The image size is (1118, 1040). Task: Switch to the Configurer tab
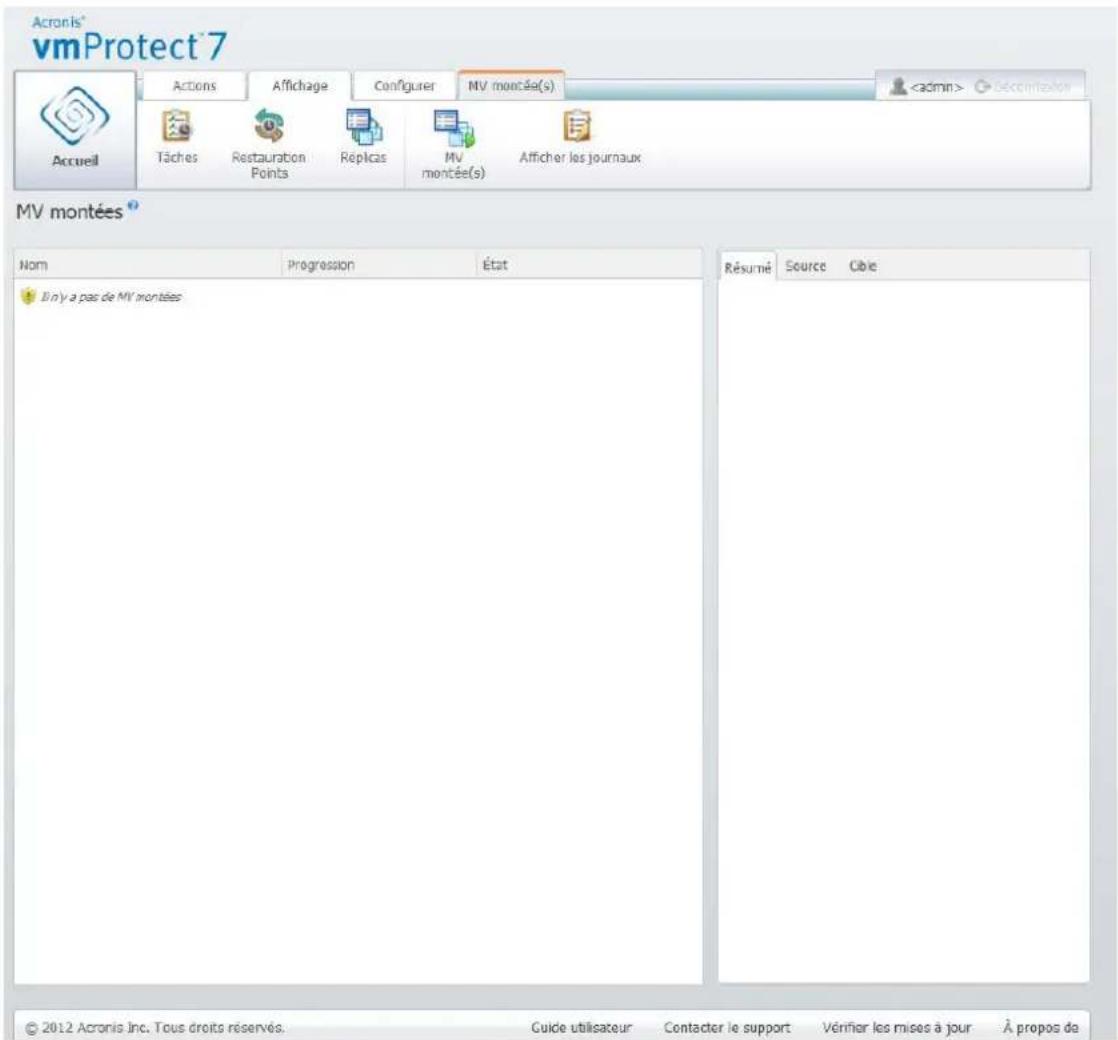pyautogui.click(x=404, y=86)
